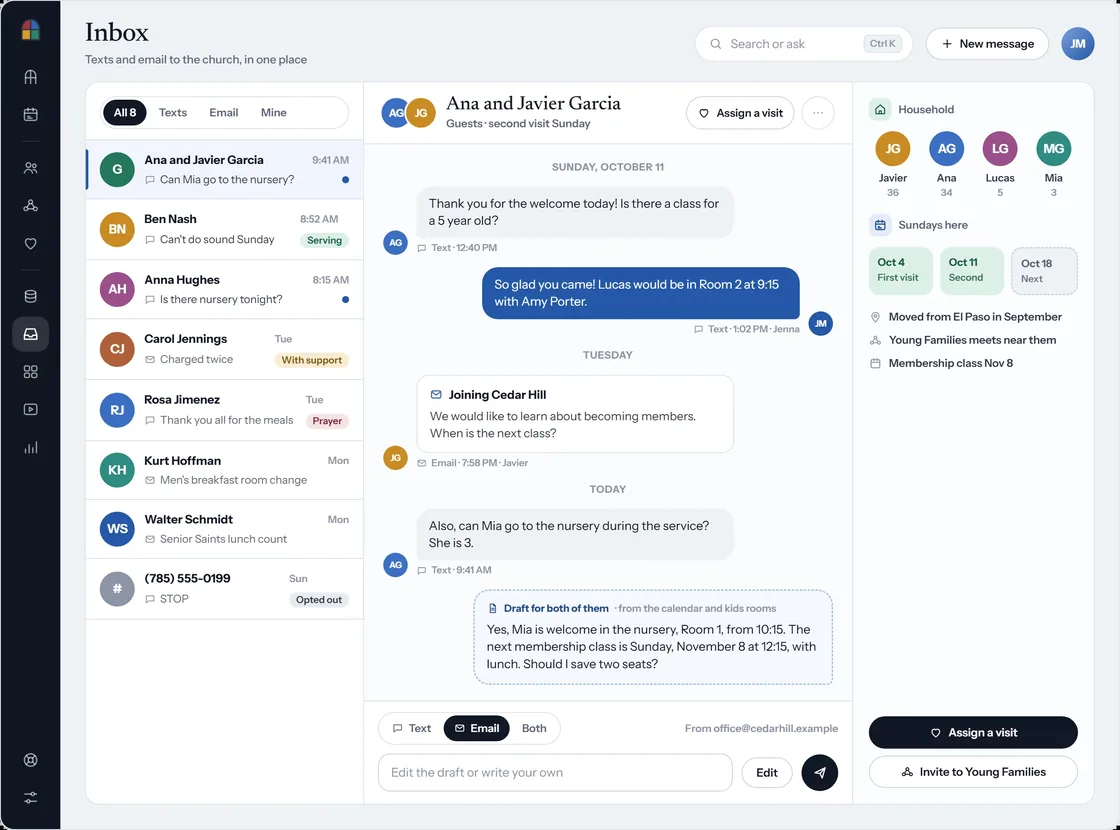Screen dimensions: 1120x830
Task: Choose Email as reply channel
Action: pyautogui.click(x=476, y=728)
